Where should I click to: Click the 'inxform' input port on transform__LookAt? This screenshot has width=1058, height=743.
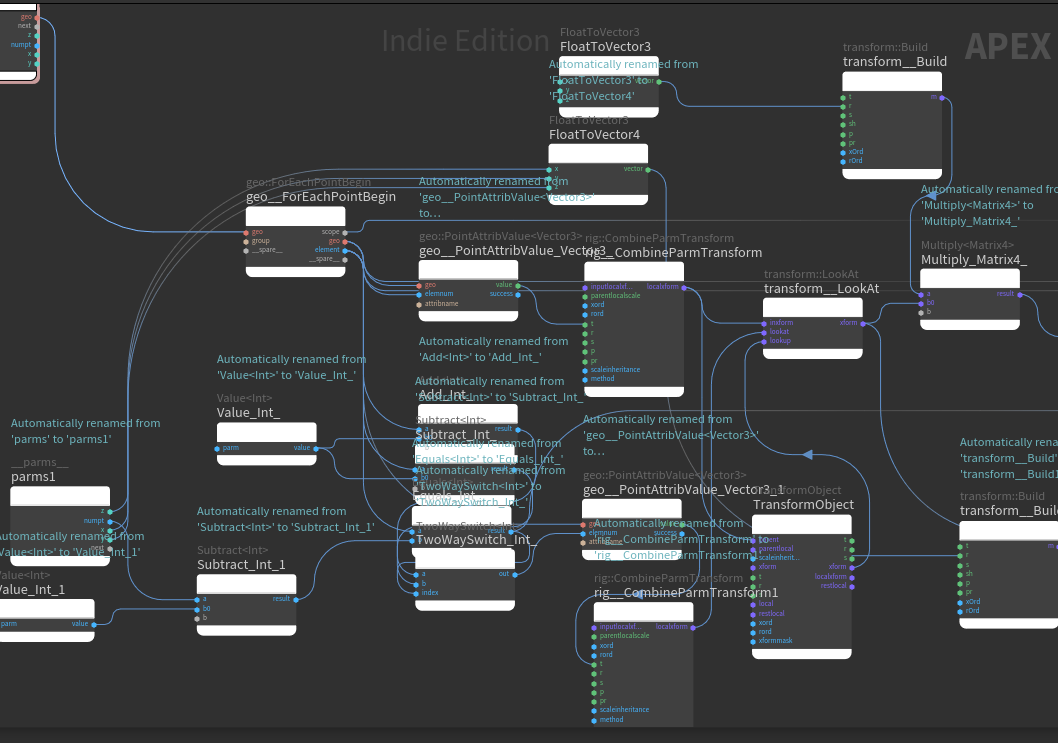tap(764, 323)
